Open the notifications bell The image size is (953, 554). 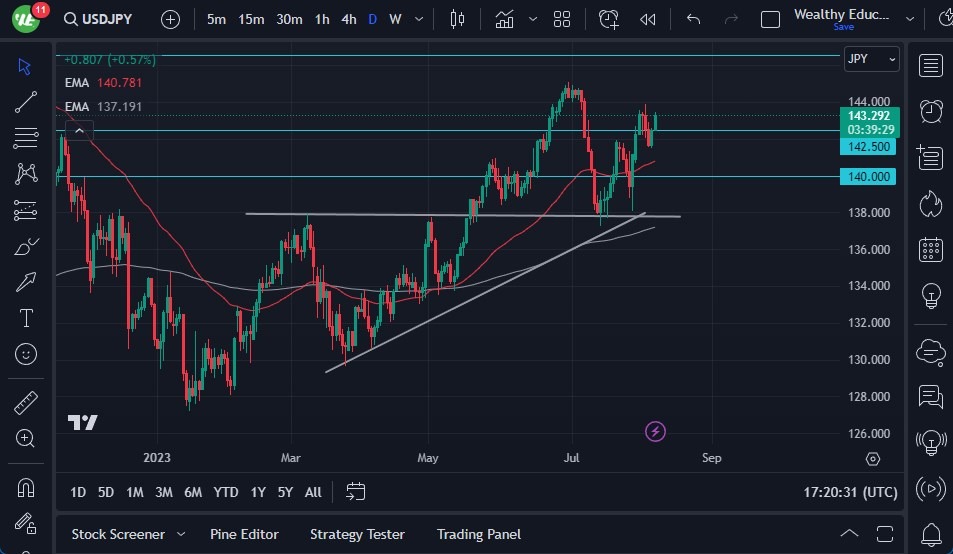pyautogui.click(x=931, y=535)
